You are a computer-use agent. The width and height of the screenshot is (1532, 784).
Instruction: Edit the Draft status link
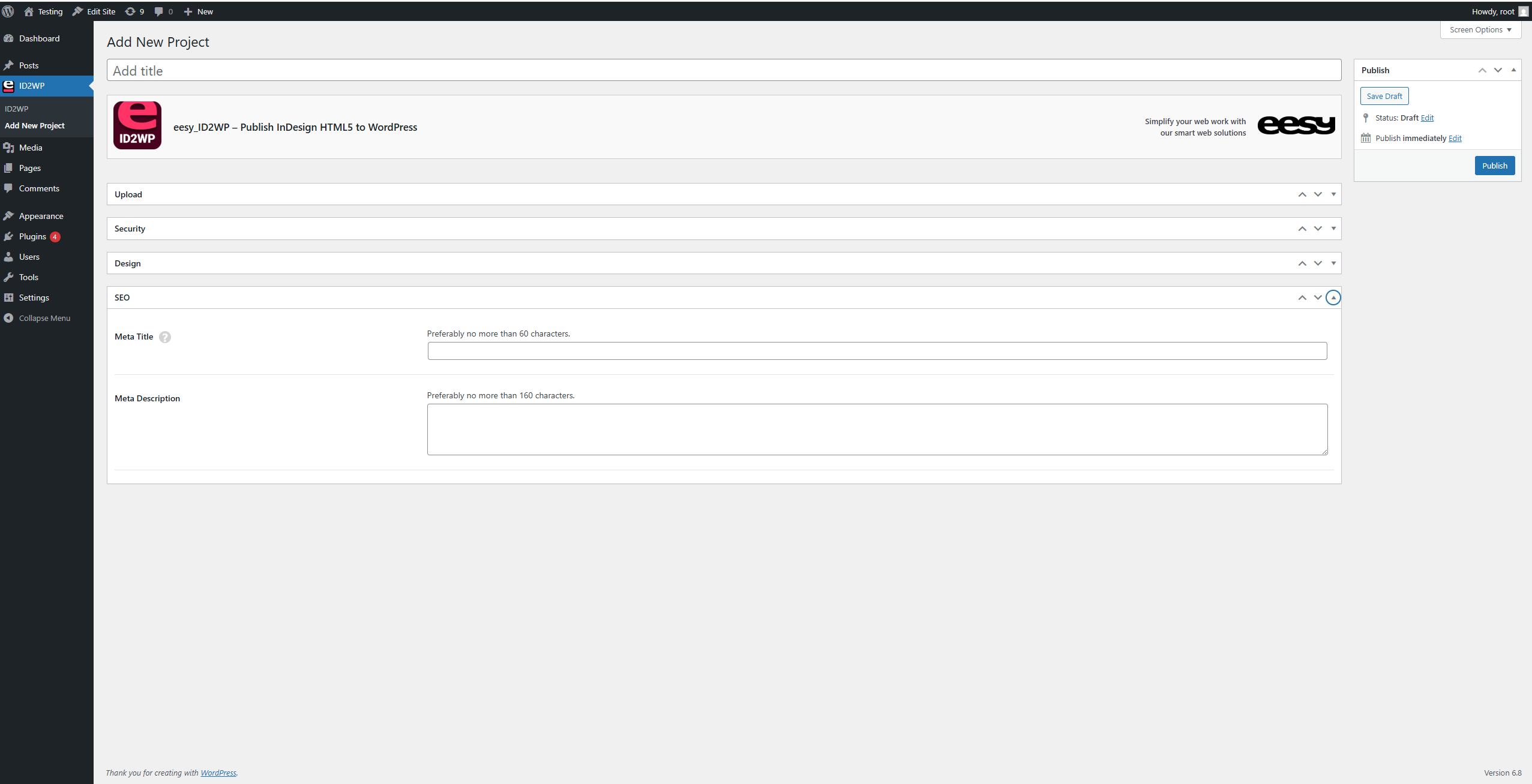pyautogui.click(x=1427, y=118)
